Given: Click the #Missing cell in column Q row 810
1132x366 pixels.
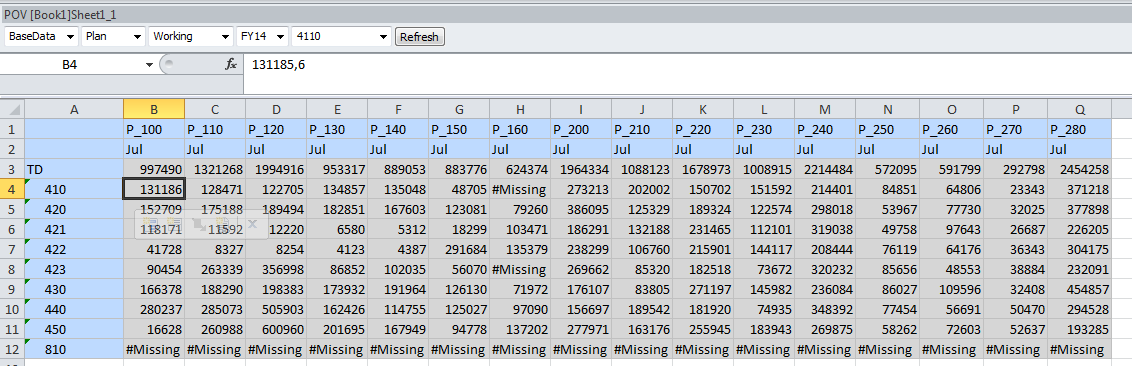Looking at the screenshot, I should click(x=1079, y=349).
